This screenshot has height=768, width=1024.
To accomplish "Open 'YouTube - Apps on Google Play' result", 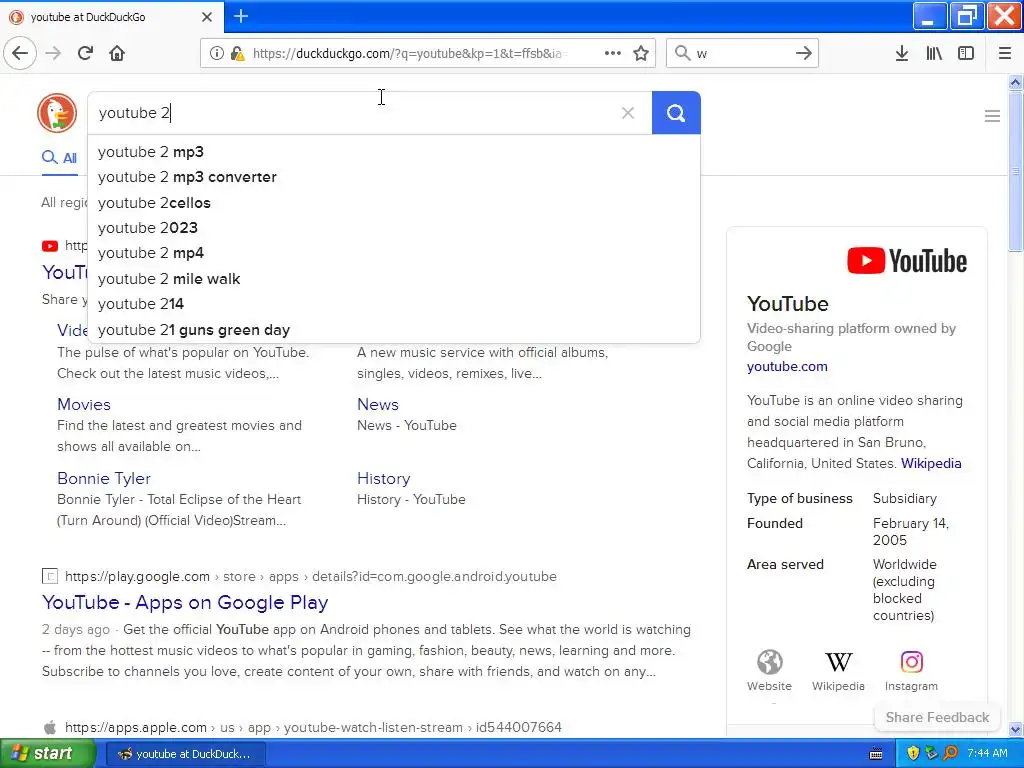I will point(185,602).
